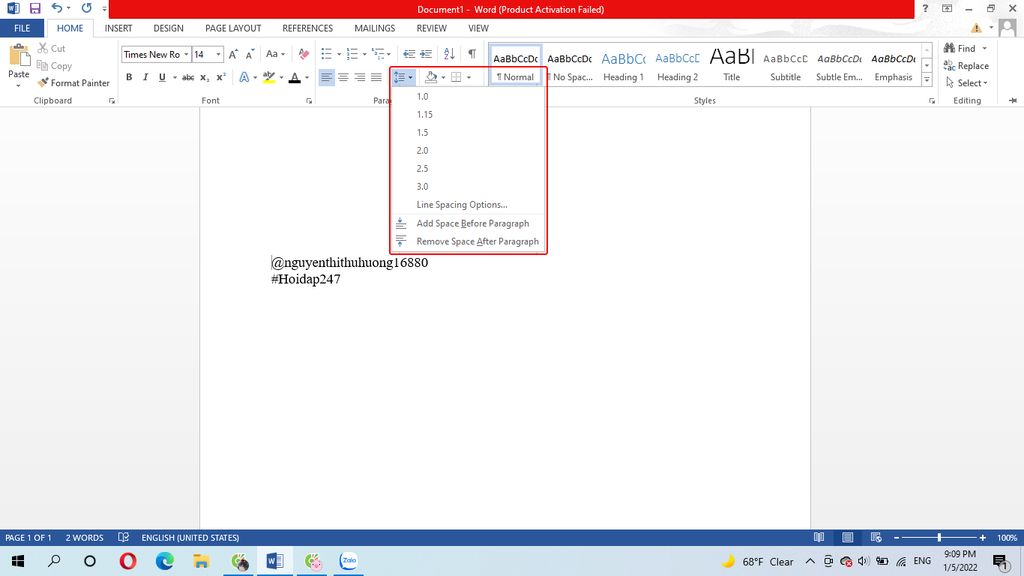The height and width of the screenshot is (576, 1024).
Task: Open the Font dialog launcher
Action: click(x=309, y=101)
